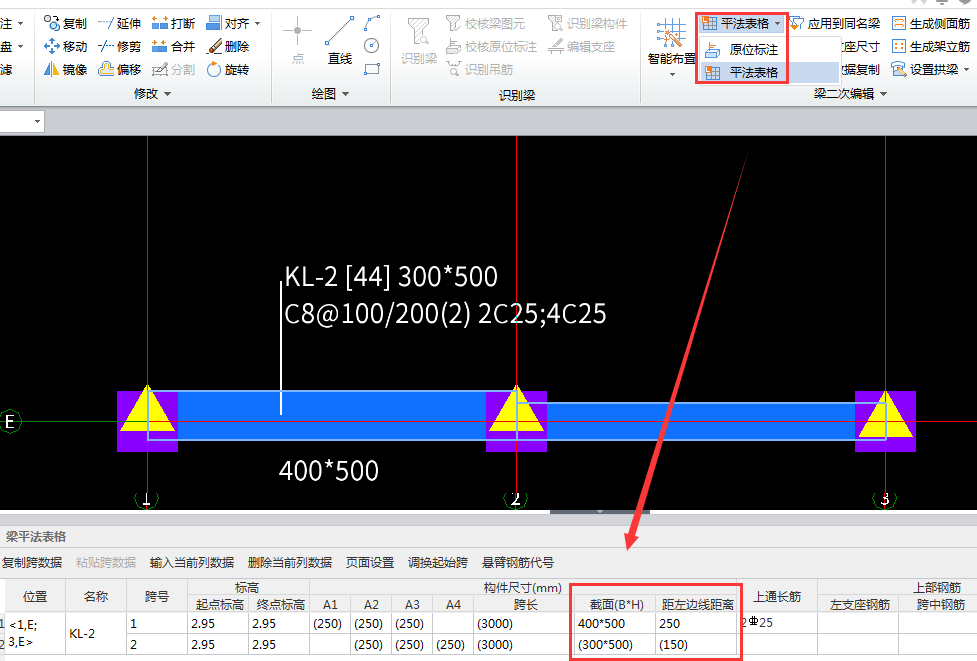Select the circle drawing tool icon
The image size is (977, 661).
tap(372, 46)
